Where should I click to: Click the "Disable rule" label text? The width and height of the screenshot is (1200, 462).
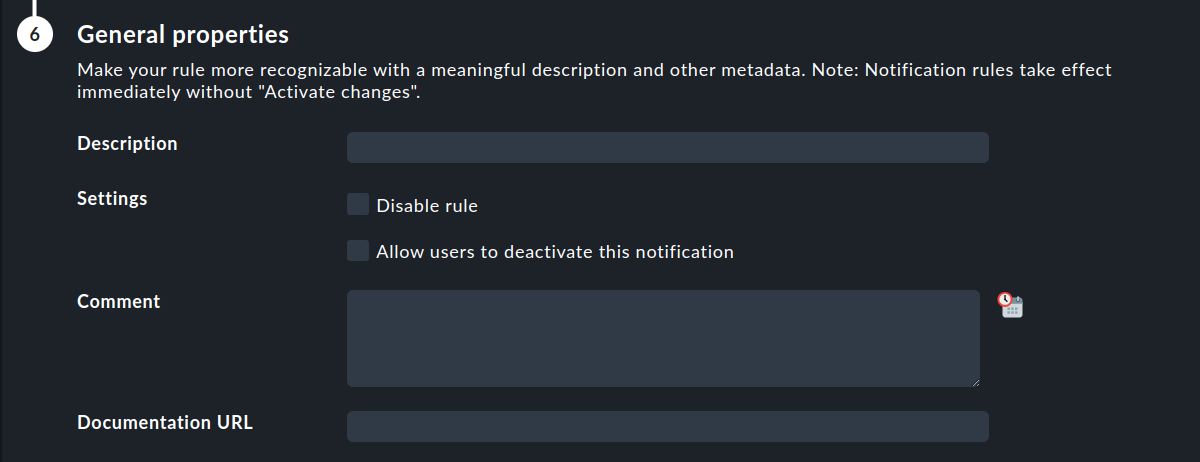[427, 206]
